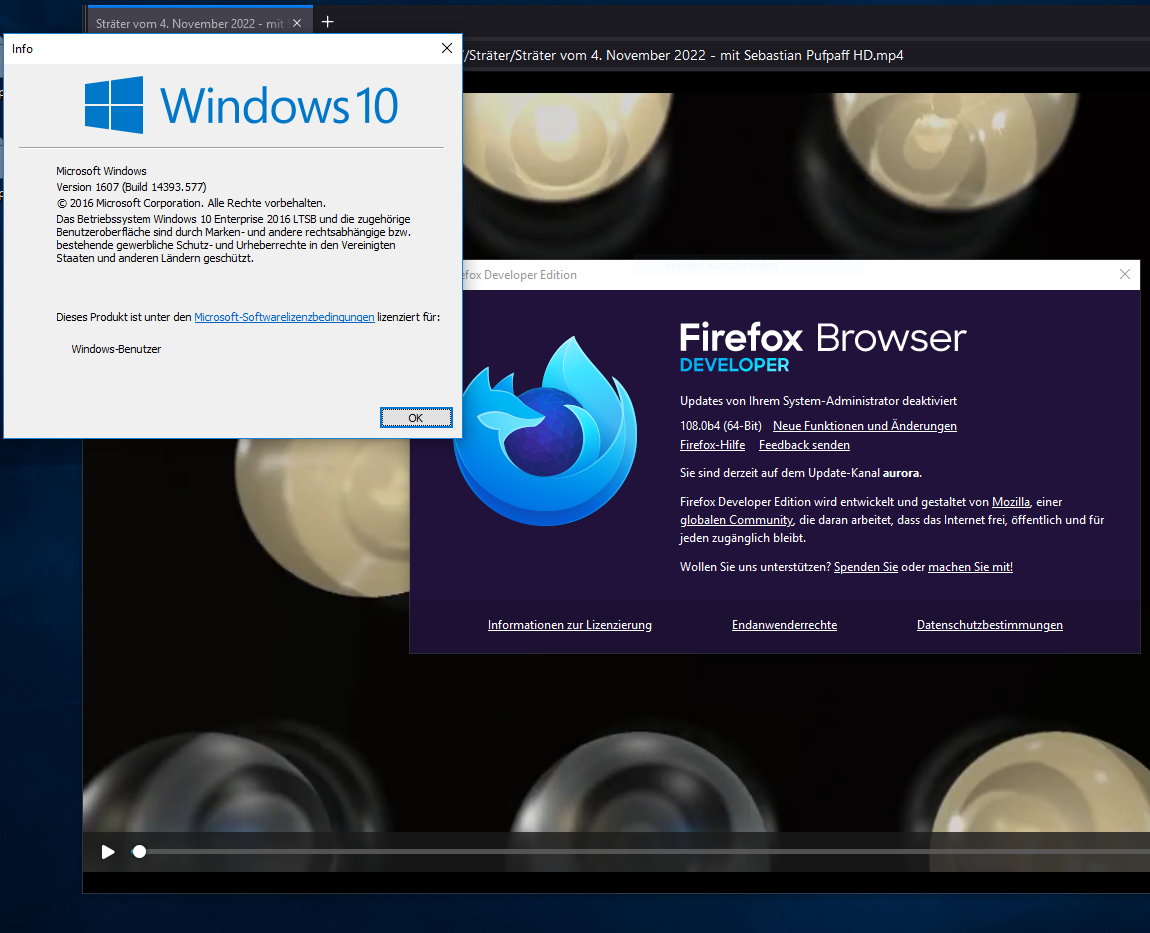This screenshot has height=933, width=1150.
Task: Open the globalen Community link
Action: 736,520
